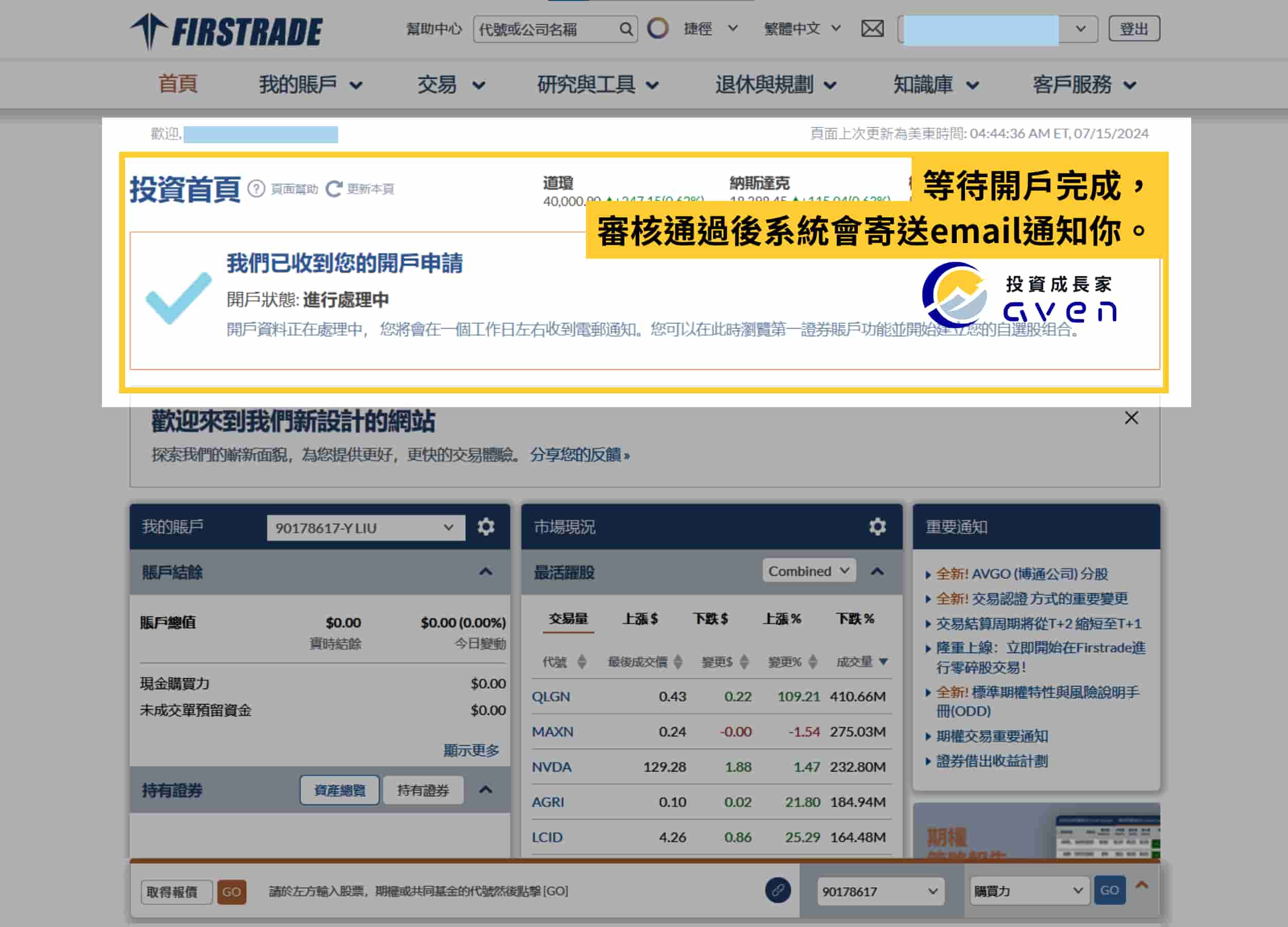Screen dimensions: 1288x927
Task: Click the stock quote input field near 取得報價
Action: 176,891
